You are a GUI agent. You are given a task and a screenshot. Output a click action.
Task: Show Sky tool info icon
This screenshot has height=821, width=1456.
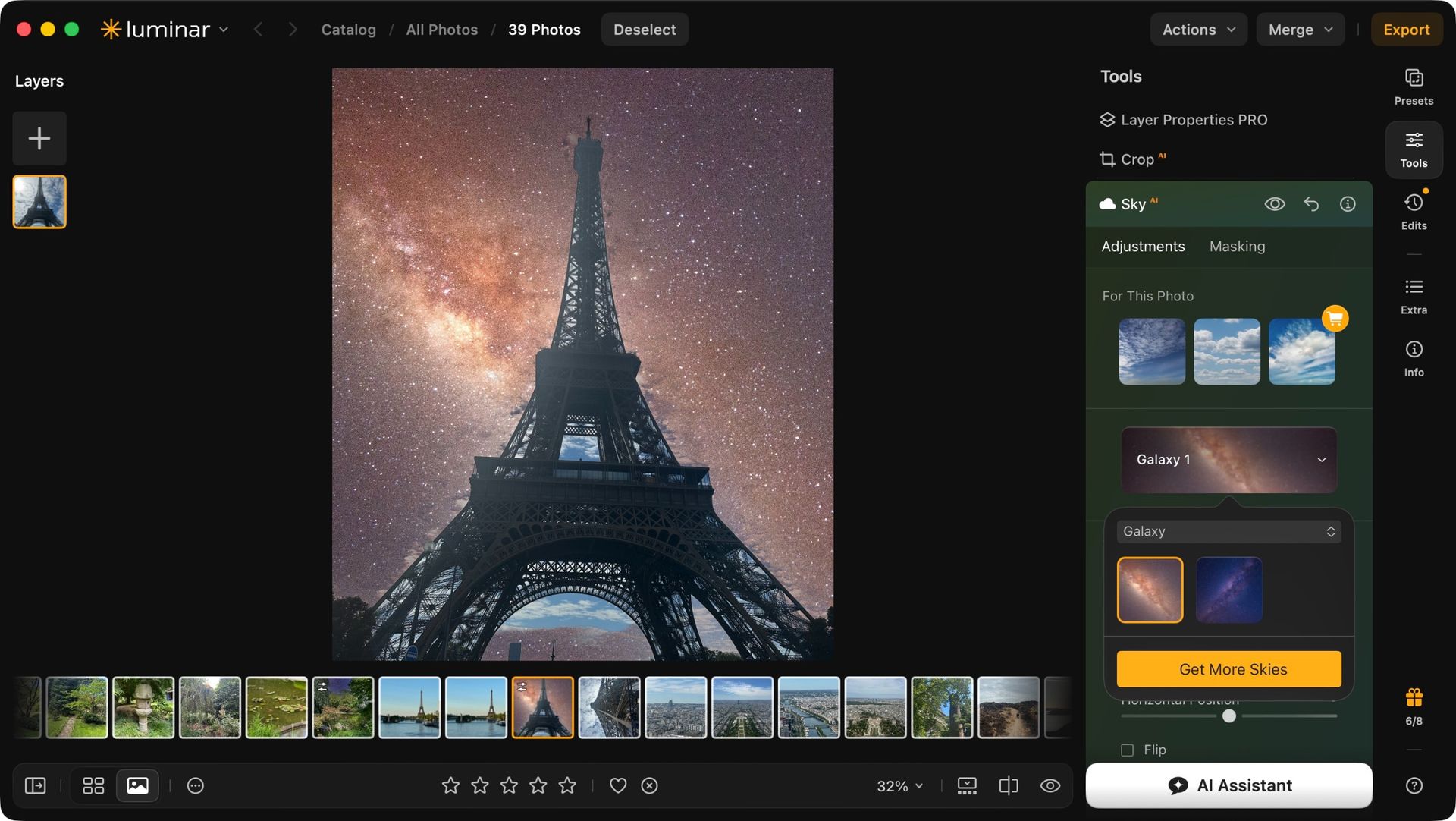(1348, 204)
